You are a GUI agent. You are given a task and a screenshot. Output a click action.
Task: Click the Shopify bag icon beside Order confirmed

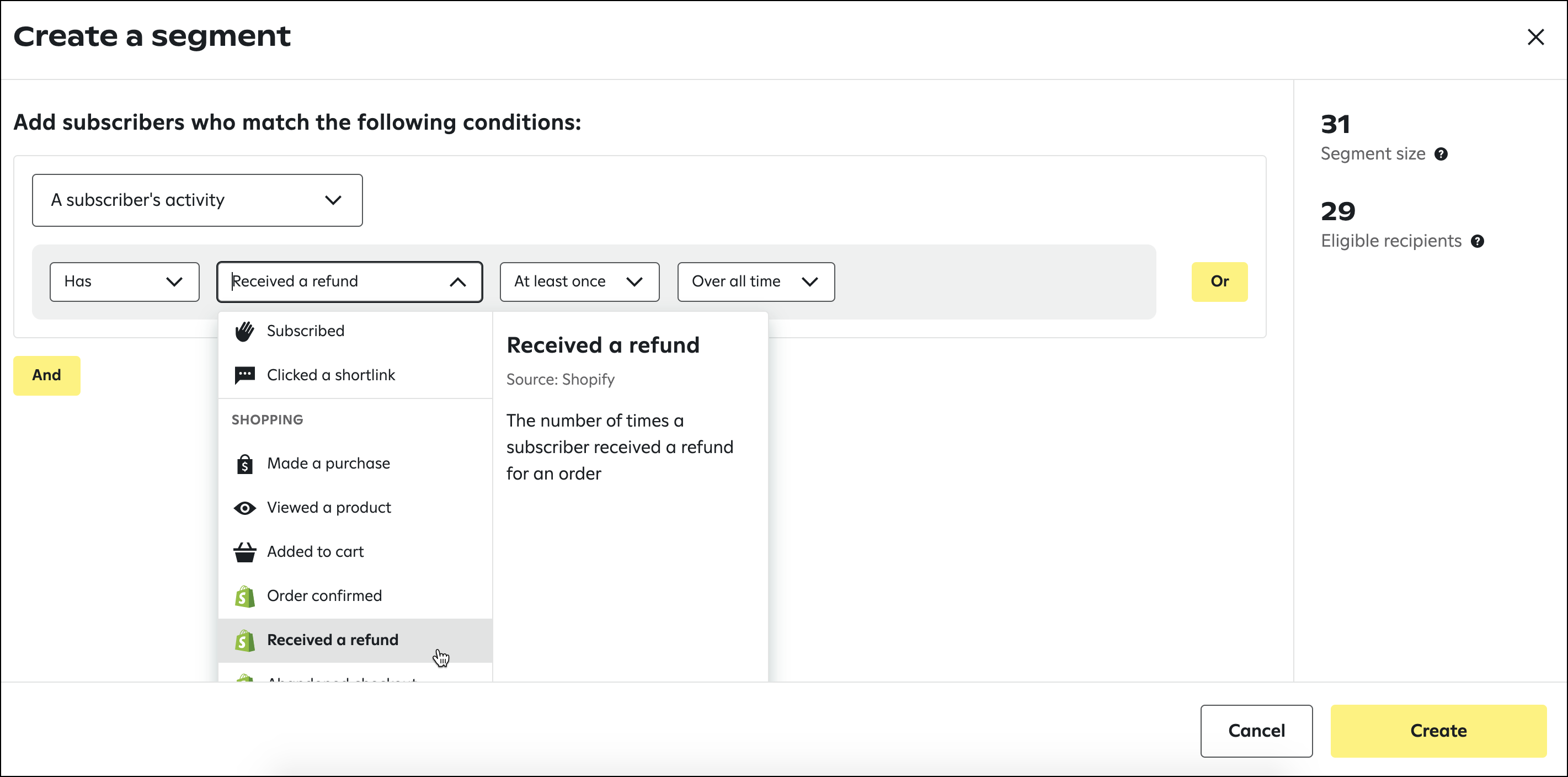[244, 595]
